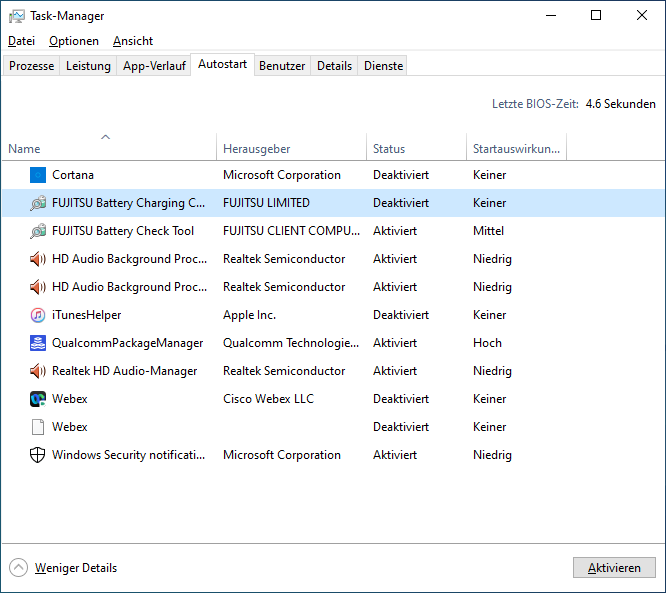This screenshot has height=593, width=666.
Task: Click the Windows Security shield icon
Action: coord(38,455)
